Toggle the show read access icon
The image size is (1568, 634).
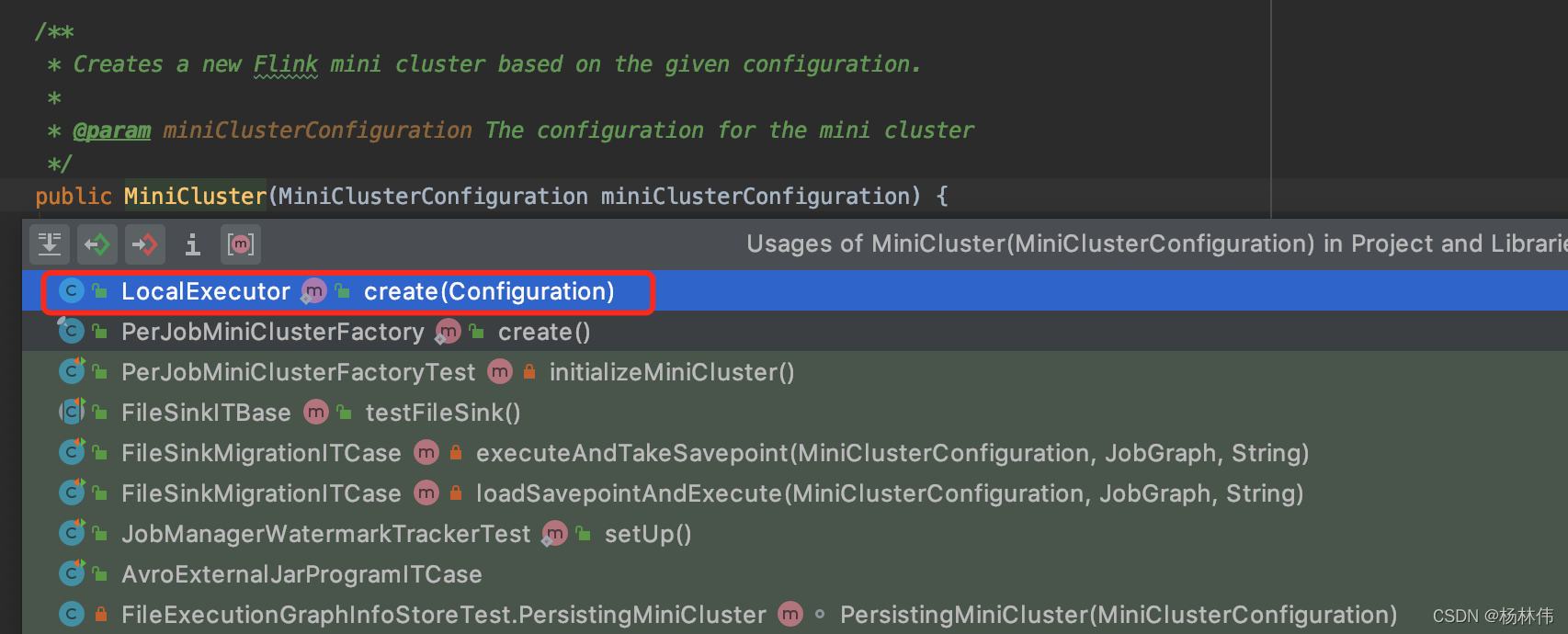[97, 244]
